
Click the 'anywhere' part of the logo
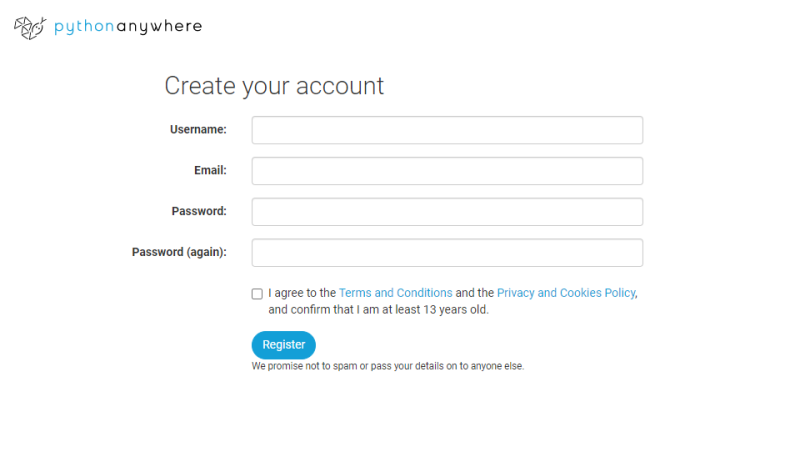point(163,27)
